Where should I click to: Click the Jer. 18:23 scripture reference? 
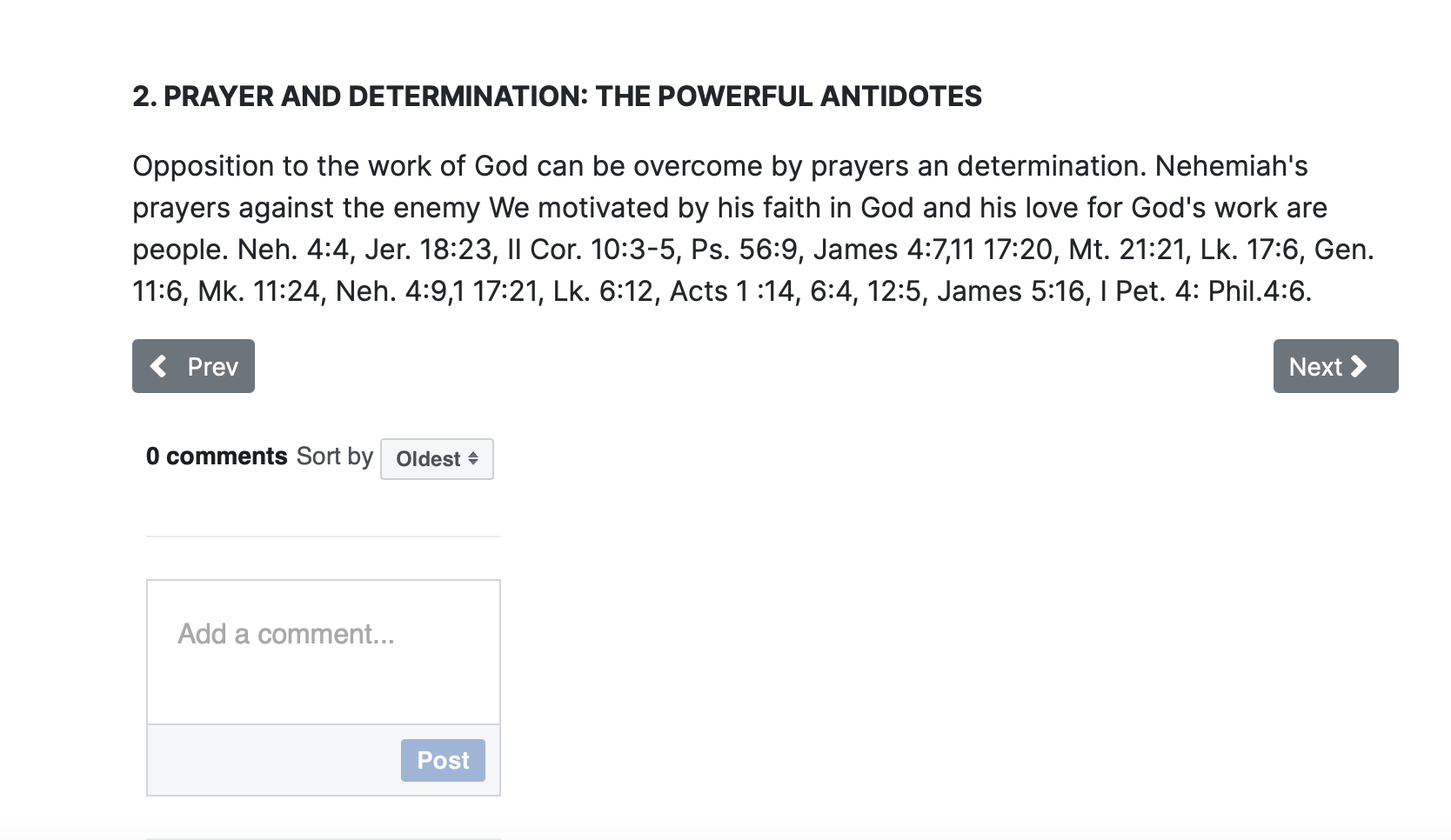pos(429,250)
